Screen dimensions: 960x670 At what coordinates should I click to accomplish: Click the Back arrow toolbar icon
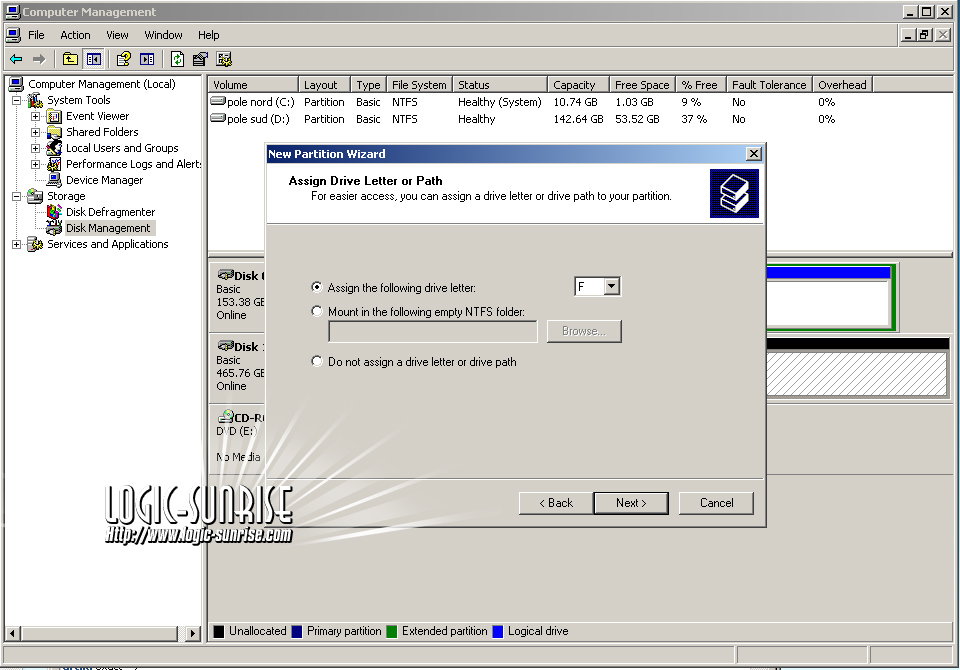tap(16, 59)
